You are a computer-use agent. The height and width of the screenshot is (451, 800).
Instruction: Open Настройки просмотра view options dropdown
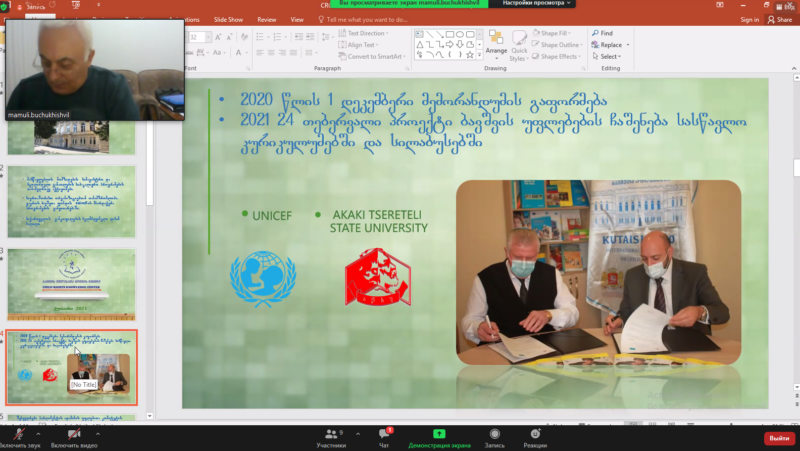[536, 3]
